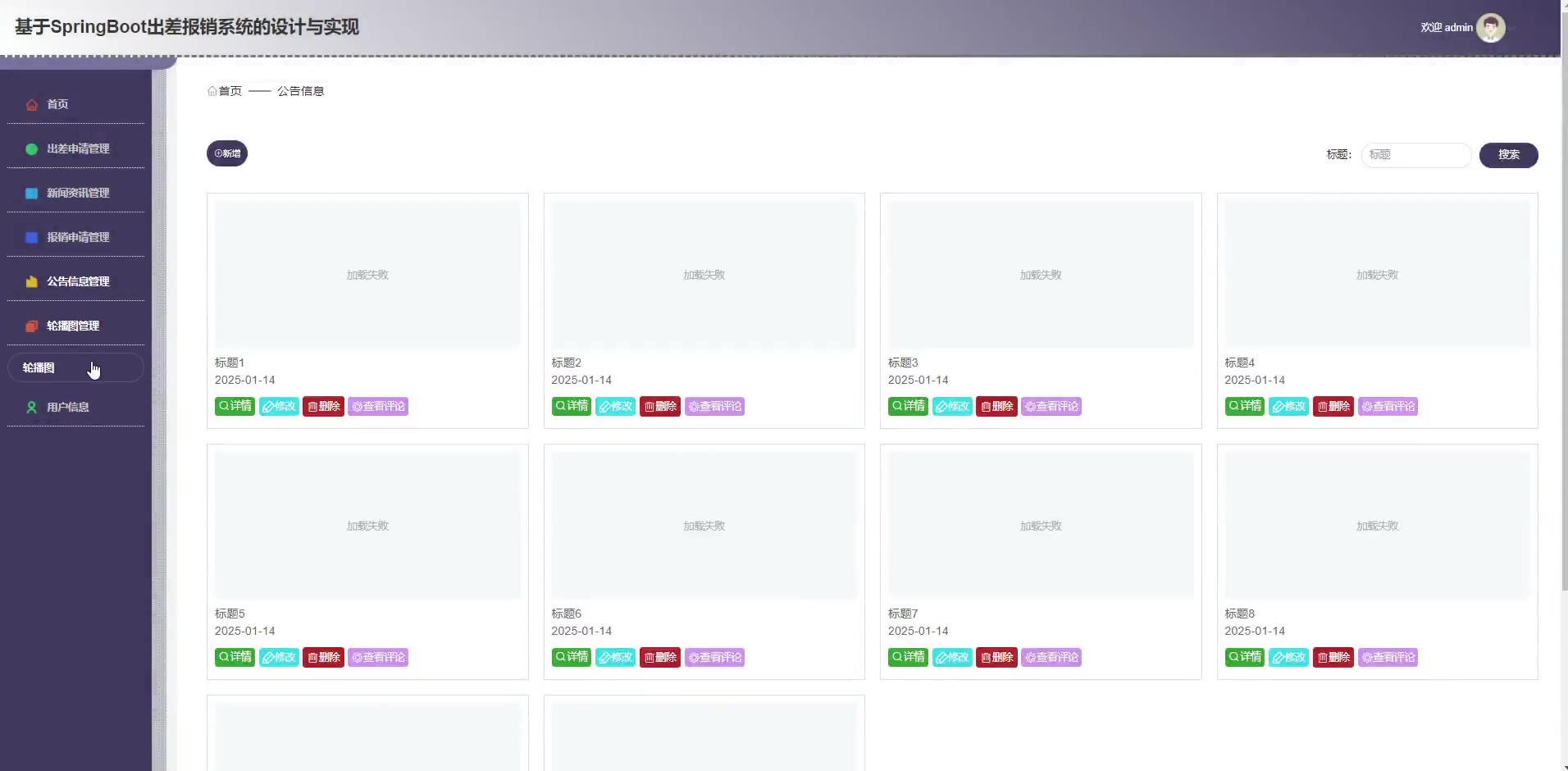This screenshot has width=1568, height=771.
Task: Click 查看评论 for 标题5
Action: click(378, 657)
